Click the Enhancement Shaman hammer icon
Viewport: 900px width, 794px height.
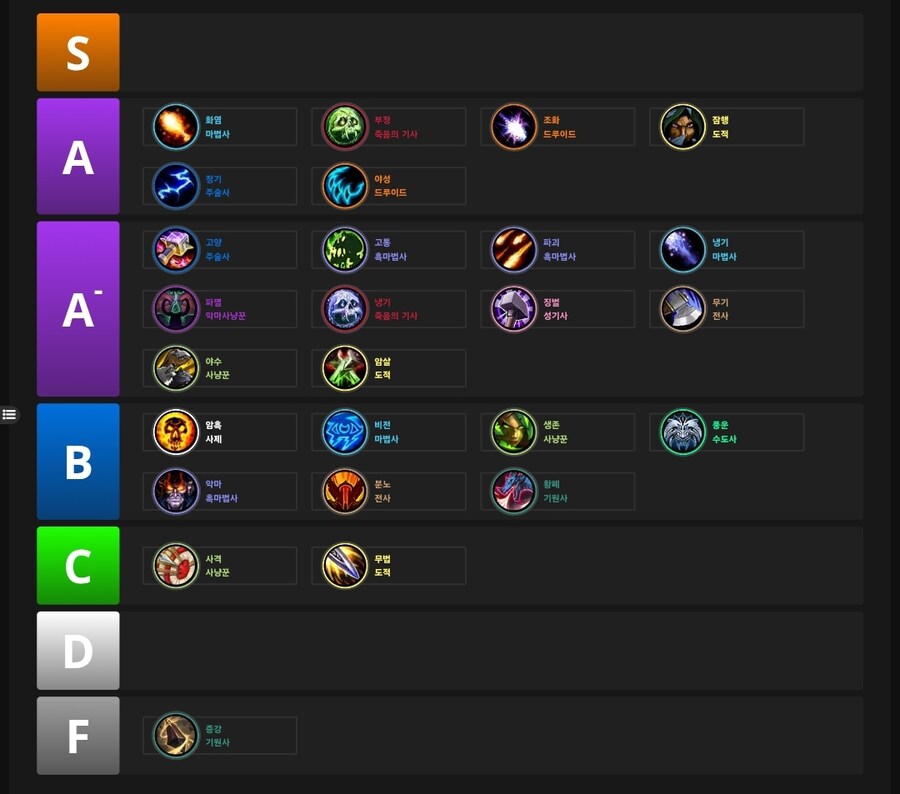click(x=176, y=249)
